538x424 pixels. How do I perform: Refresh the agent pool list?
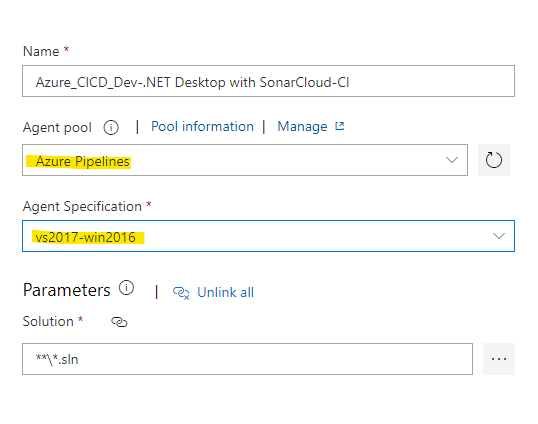pyautogui.click(x=494, y=160)
